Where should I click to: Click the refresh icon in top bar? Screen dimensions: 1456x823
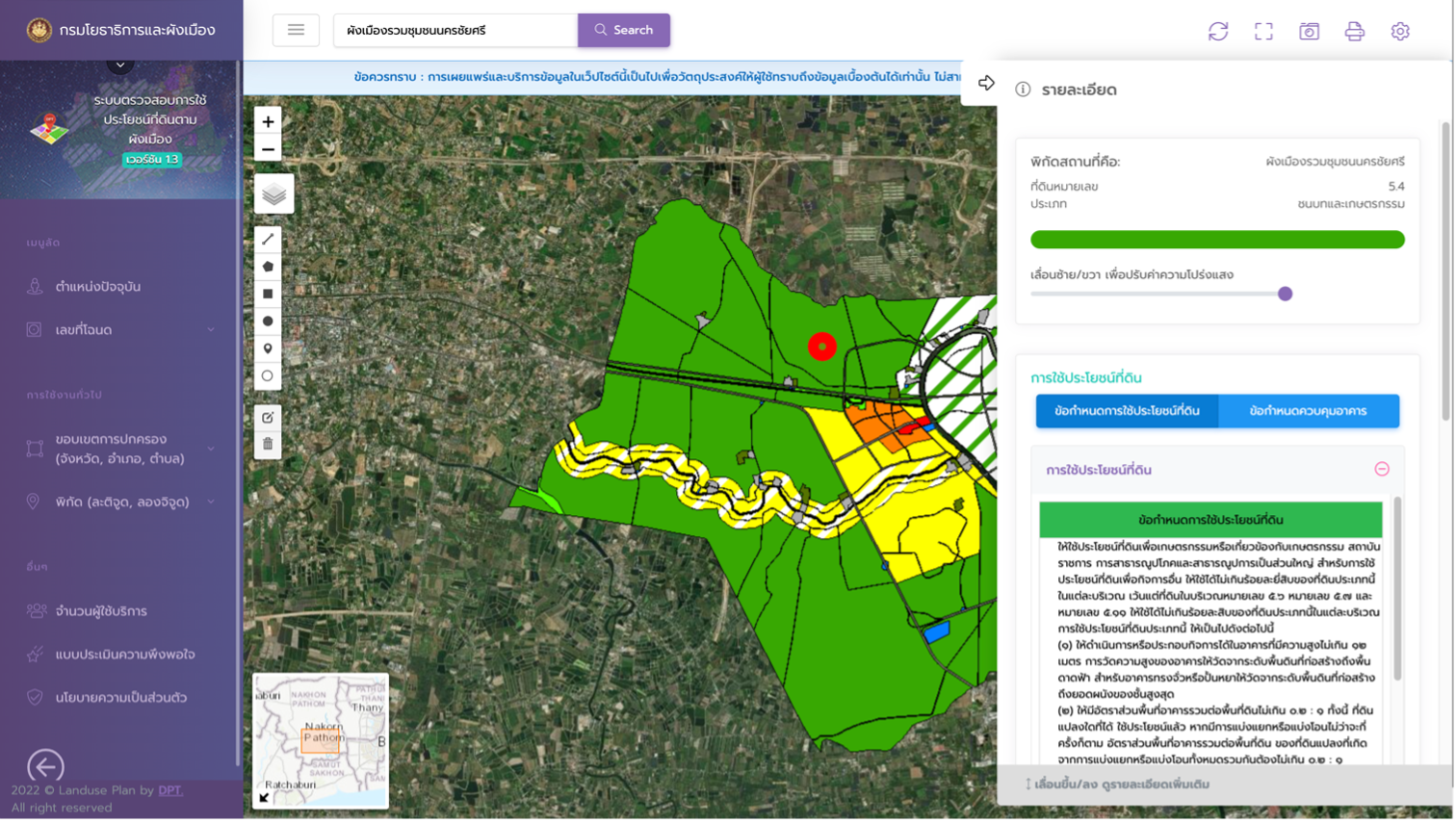coord(1218,31)
